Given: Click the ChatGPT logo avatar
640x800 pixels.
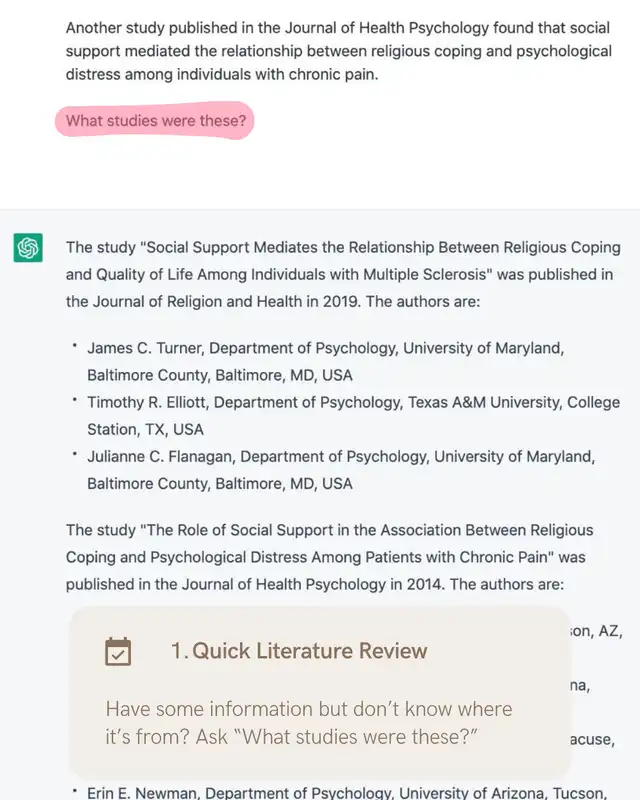Looking at the screenshot, I should (x=28, y=248).
